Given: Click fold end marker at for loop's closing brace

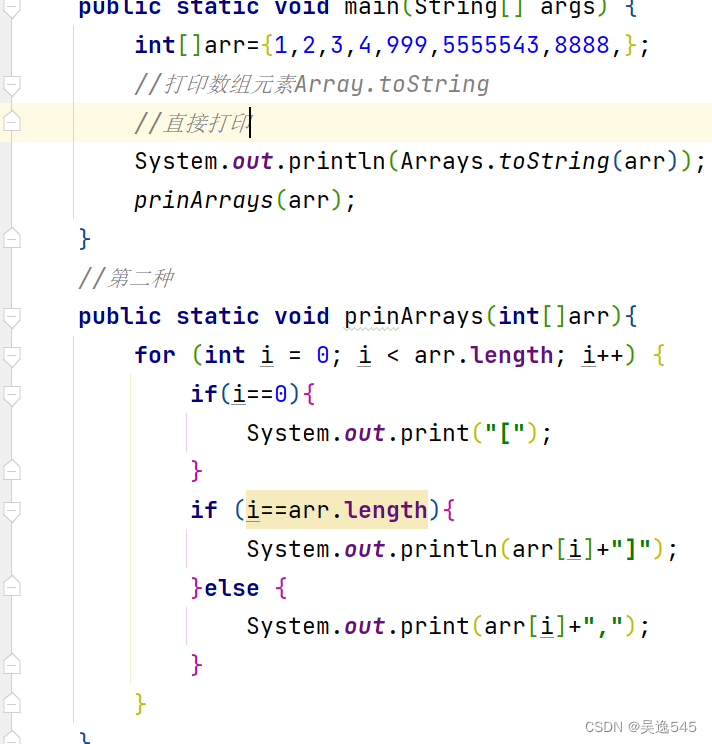Looking at the screenshot, I should [x=11, y=703].
